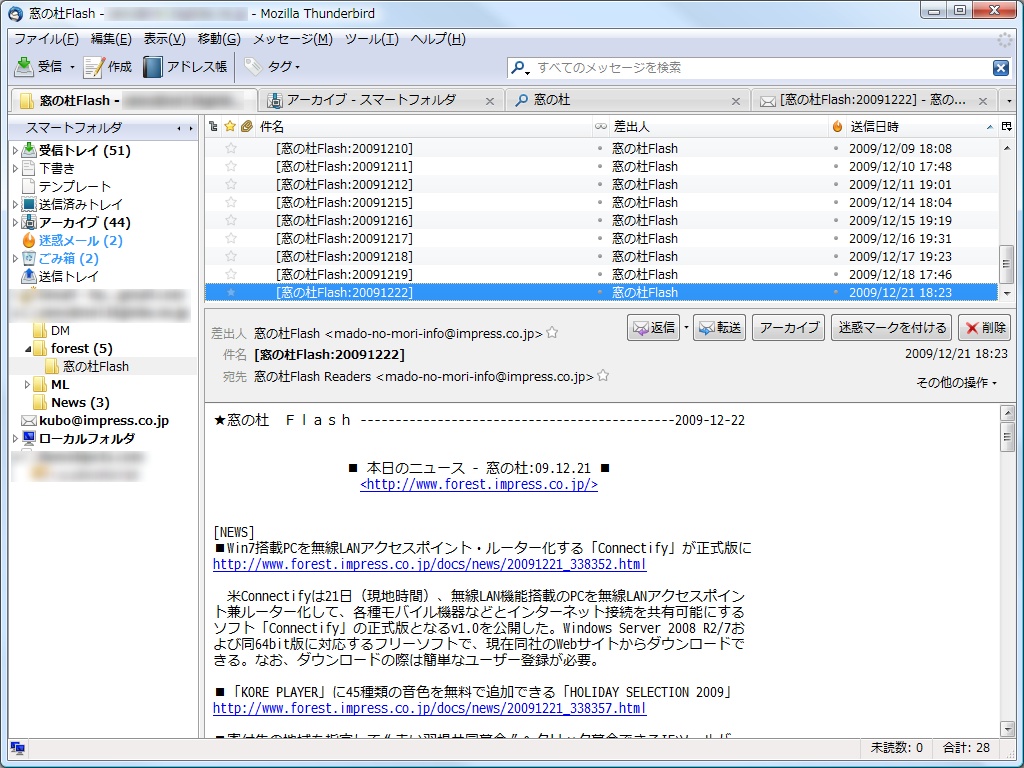The image size is (1024, 768).
Task: Forward the message with 転送
Action: pyautogui.click(x=720, y=327)
